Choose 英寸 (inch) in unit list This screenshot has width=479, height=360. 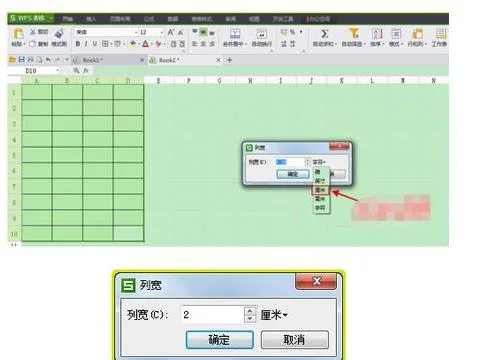(320, 181)
